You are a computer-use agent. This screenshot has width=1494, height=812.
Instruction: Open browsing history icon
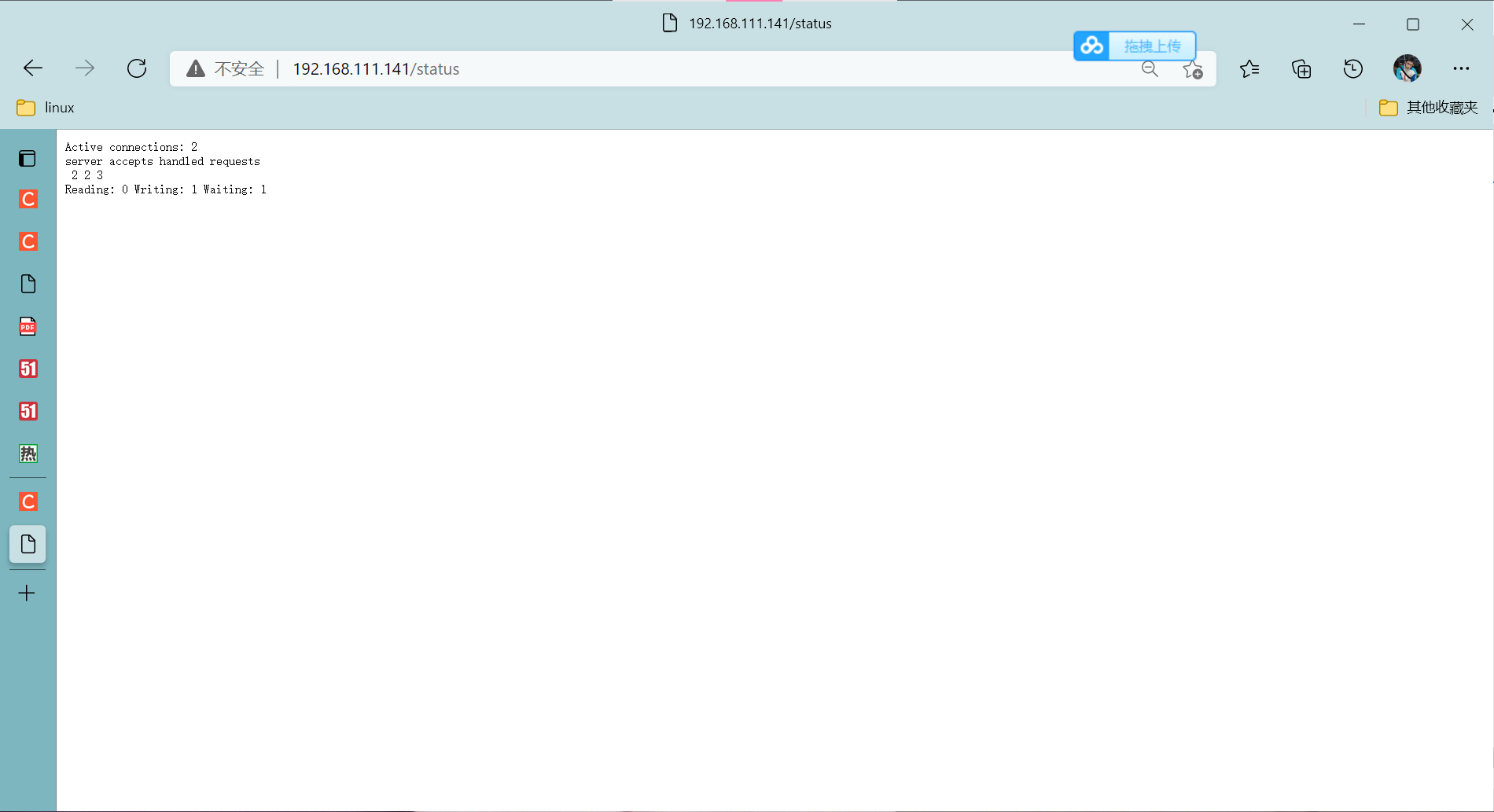(x=1353, y=69)
